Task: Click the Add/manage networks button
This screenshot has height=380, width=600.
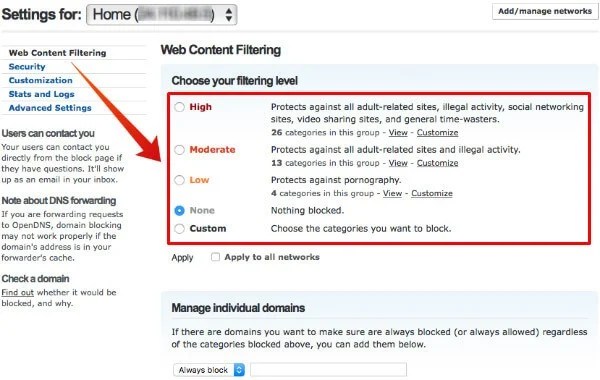Action: (x=545, y=11)
